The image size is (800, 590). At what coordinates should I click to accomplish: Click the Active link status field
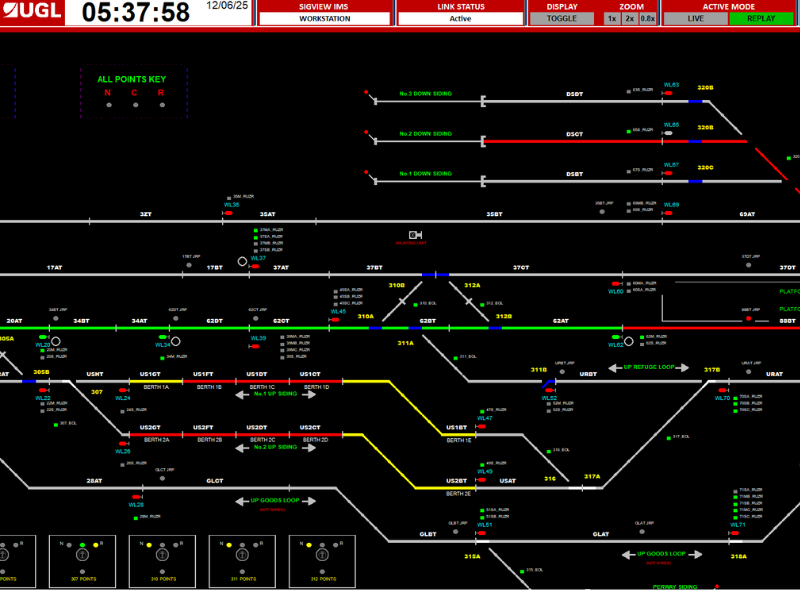(x=460, y=18)
